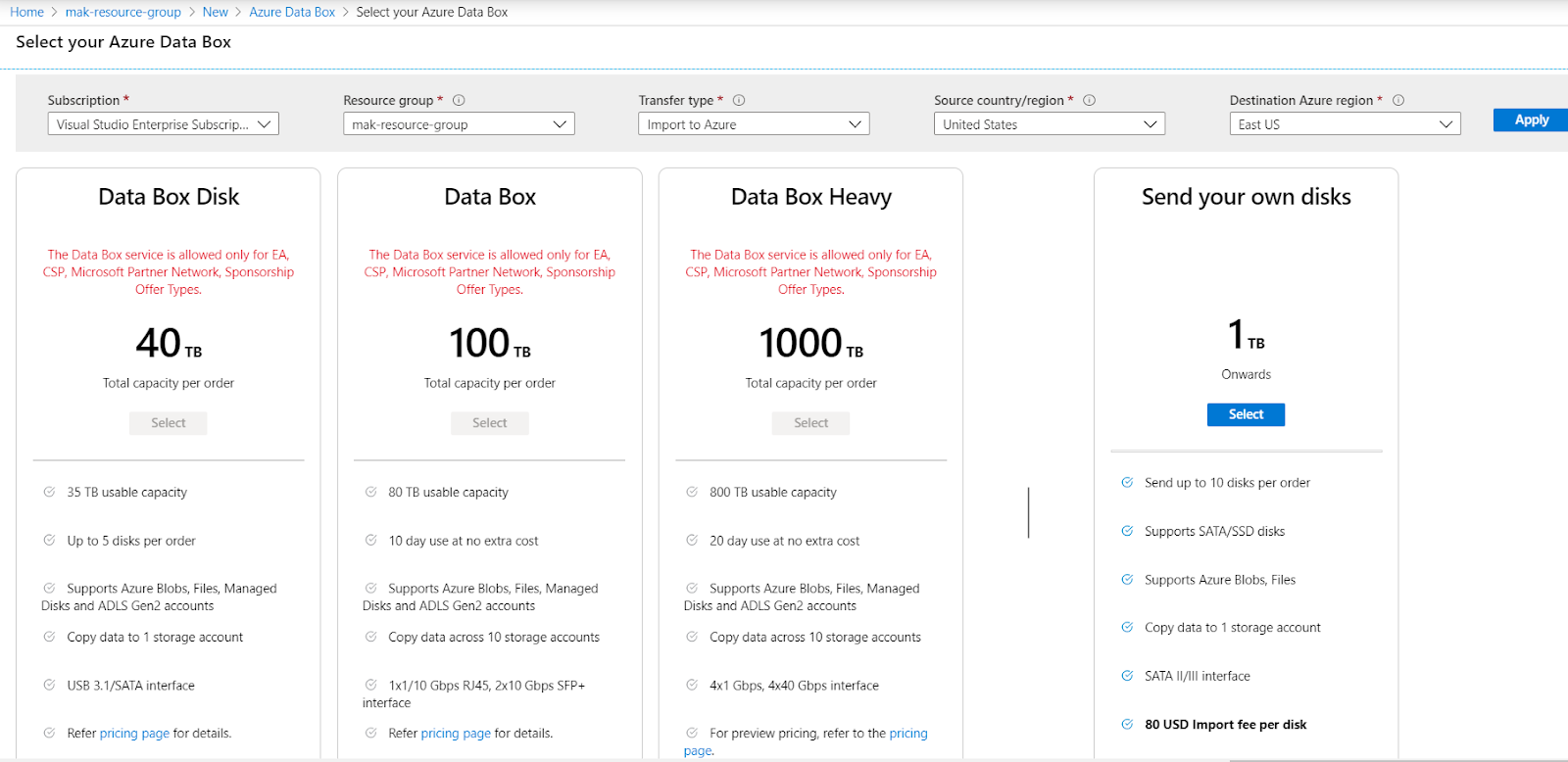The height and width of the screenshot is (762, 1568).
Task: Click check icon beside 80 TB usable capacity
Action: click(370, 492)
